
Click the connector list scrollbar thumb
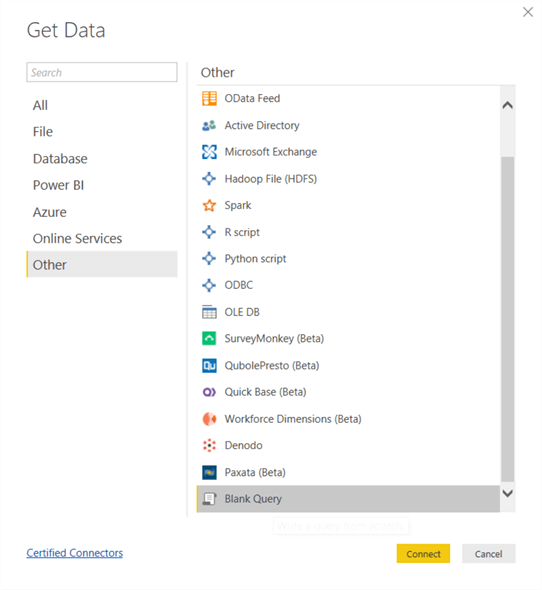click(508, 319)
